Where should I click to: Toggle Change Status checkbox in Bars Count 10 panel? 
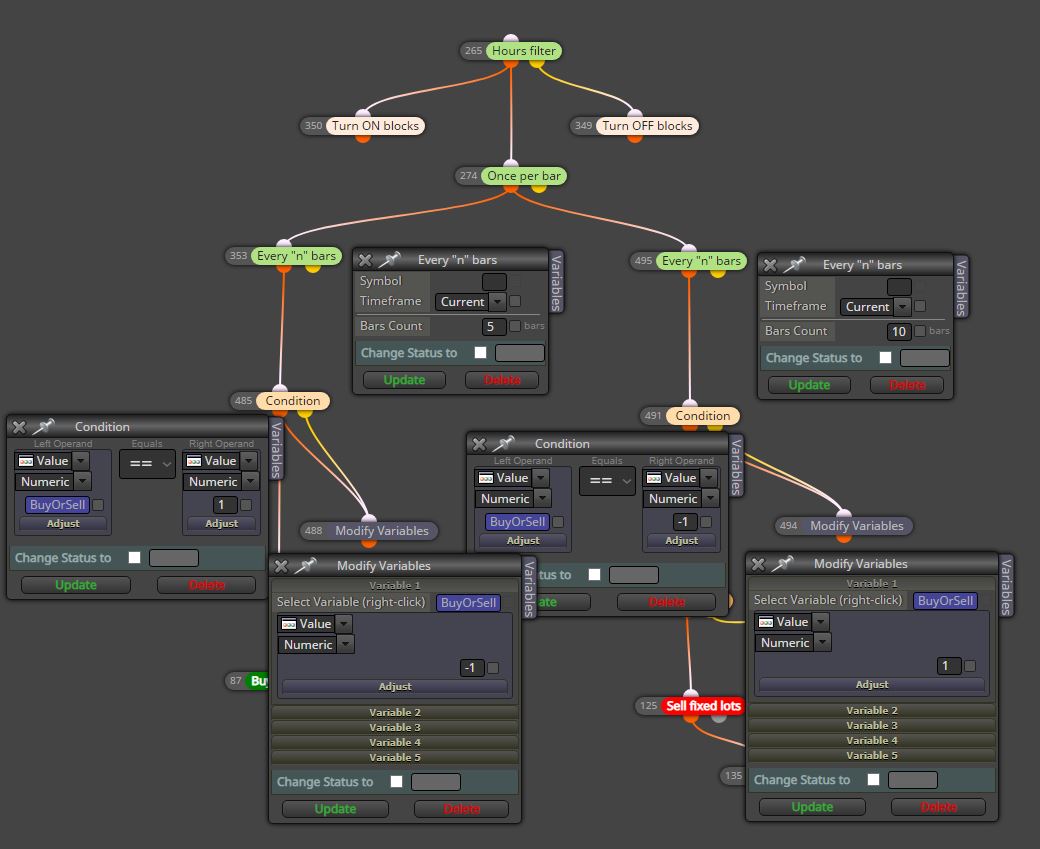click(x=885, y=358)
